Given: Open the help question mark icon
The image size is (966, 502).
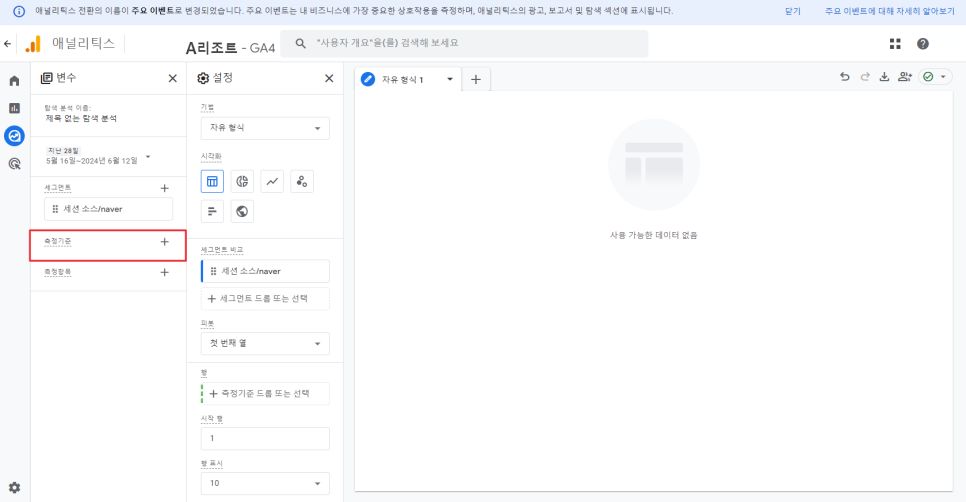Looking at the screenshot, I should (x=923, y=44).
